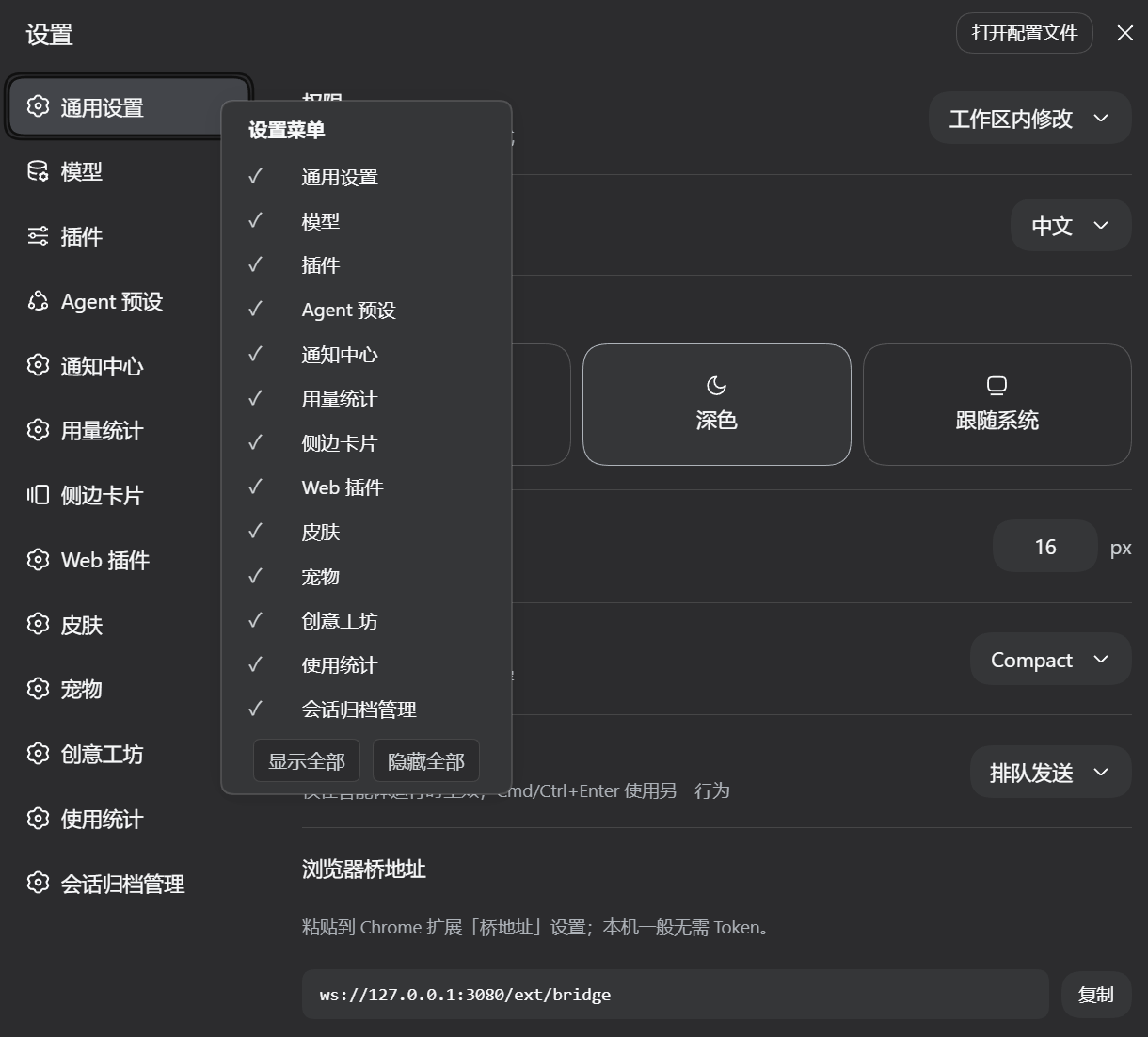The width and height of the screenshot is (1148, 1037).
Task: Click the monitor icon on 跟随系统 card
Action: [997, 385]
